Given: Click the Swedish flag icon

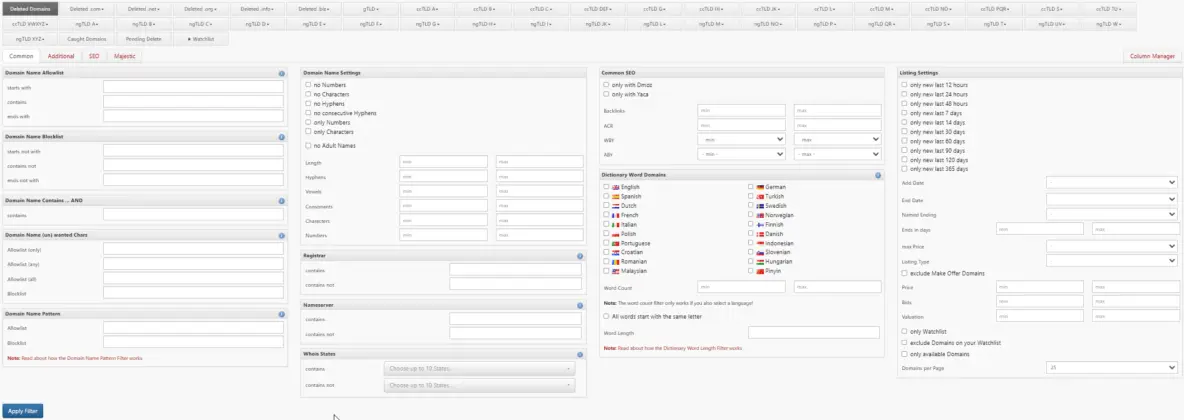Looking at the screenshot, I should pyautogui.click(x=760, y=205).
